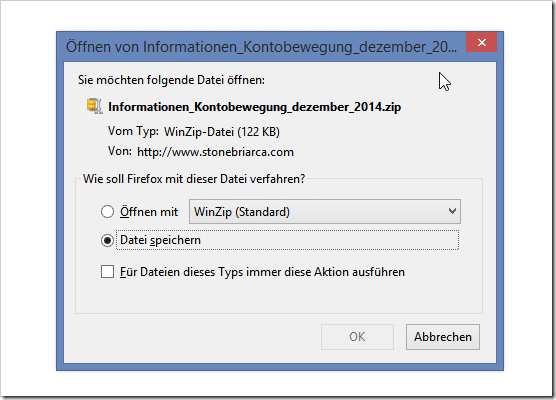Screen dimensions: 556x400
Task: Click the "Wie soll Firefox" group heading
Action: click(x=194, y=179)
